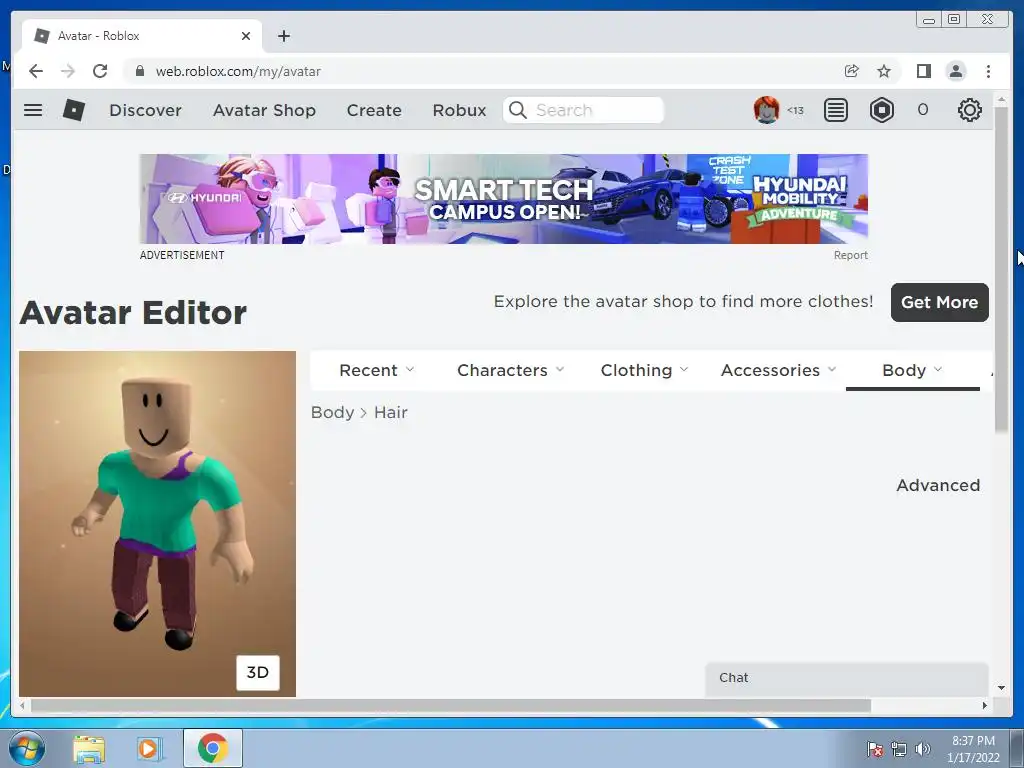Open the Chrome profile icon
1024x768 pixels.
[x=955, y=71]
